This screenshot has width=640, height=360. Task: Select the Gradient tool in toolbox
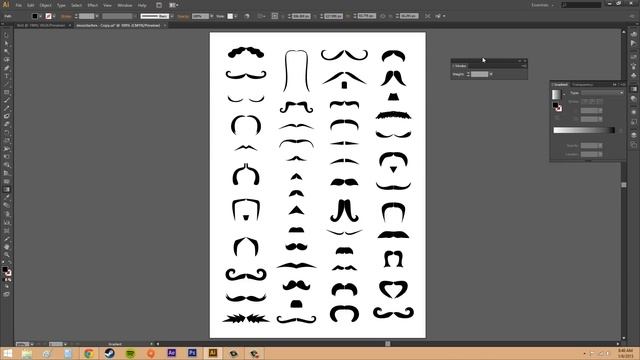pos(6,189)
